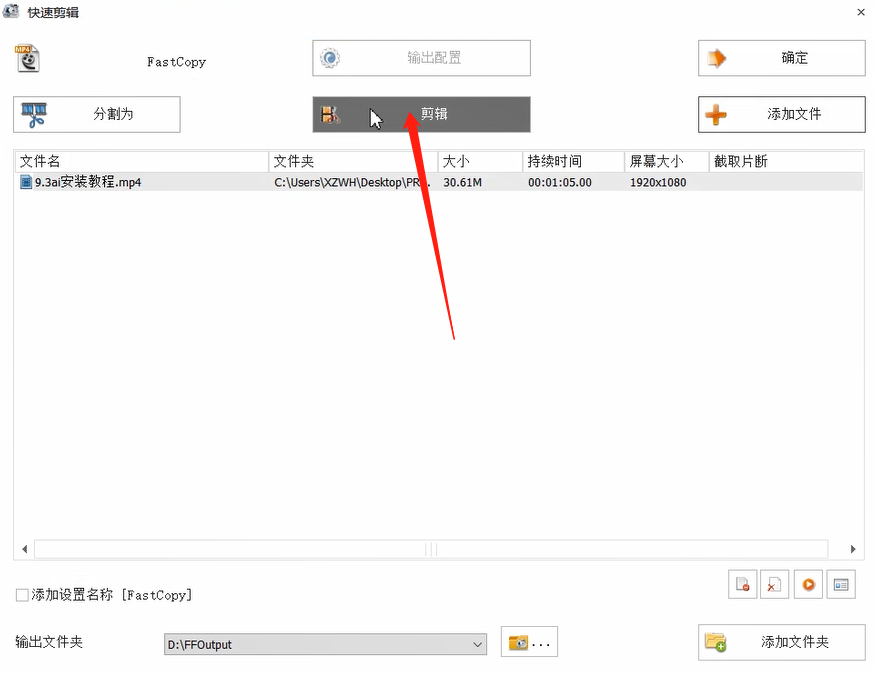874x673 pixels.
Task: Play the selected video with orange play icon
Action: 808,584
